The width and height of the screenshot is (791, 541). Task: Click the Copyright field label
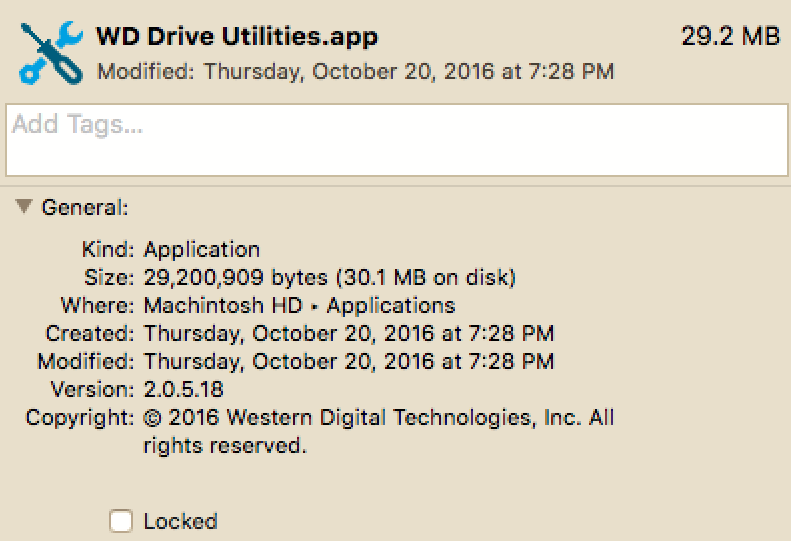(80, 418)
